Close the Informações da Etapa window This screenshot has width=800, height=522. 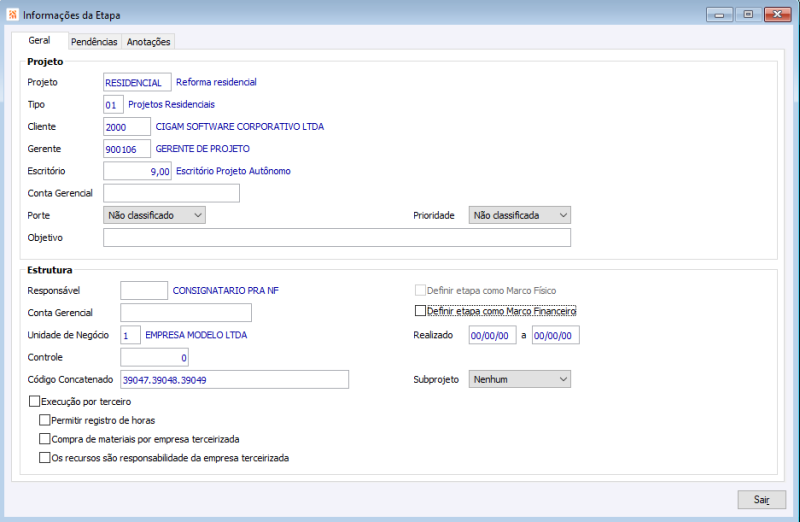(778, 15)
